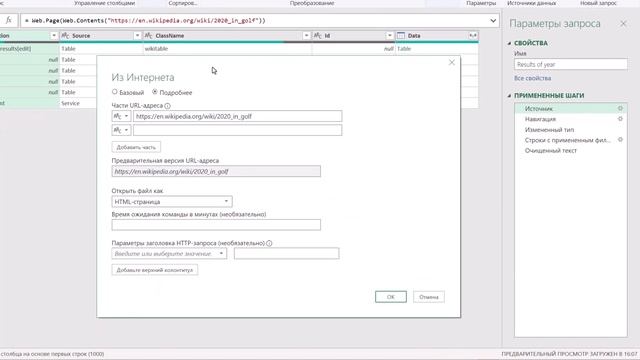Click Data column table type icon

click(x=401, y=36)
